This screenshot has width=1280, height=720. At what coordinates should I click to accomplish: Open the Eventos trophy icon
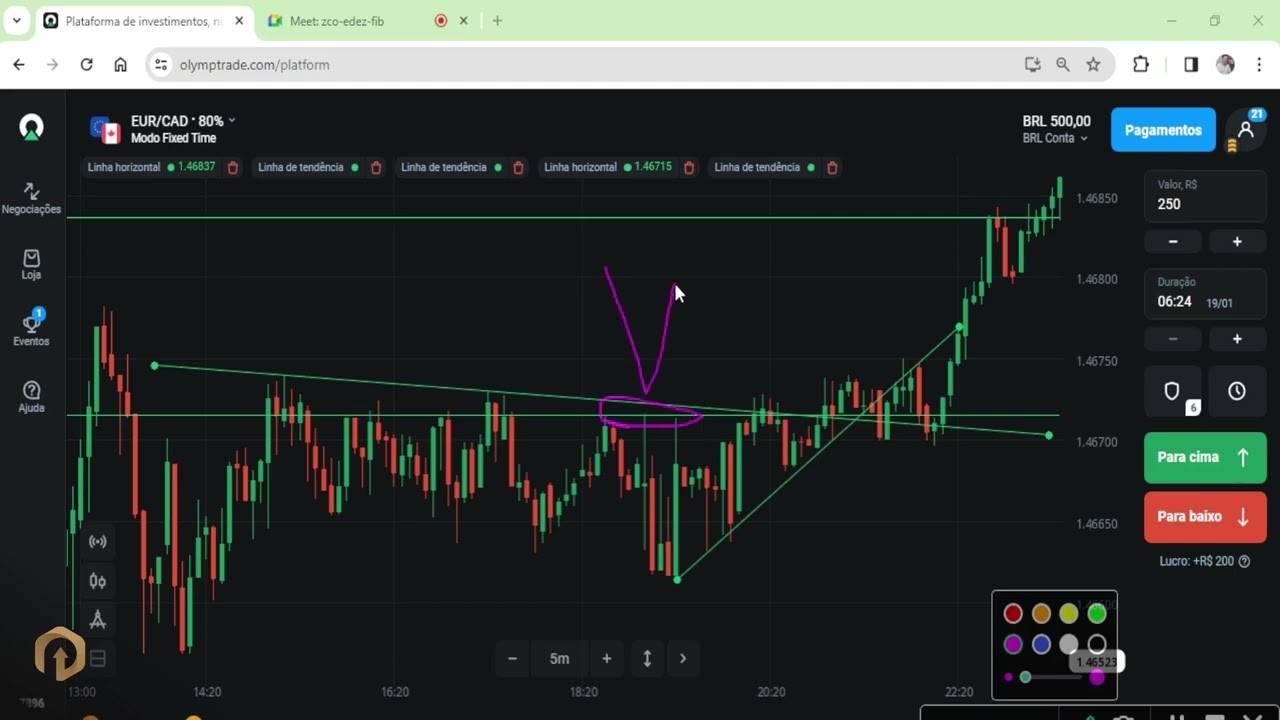[31, 328]
